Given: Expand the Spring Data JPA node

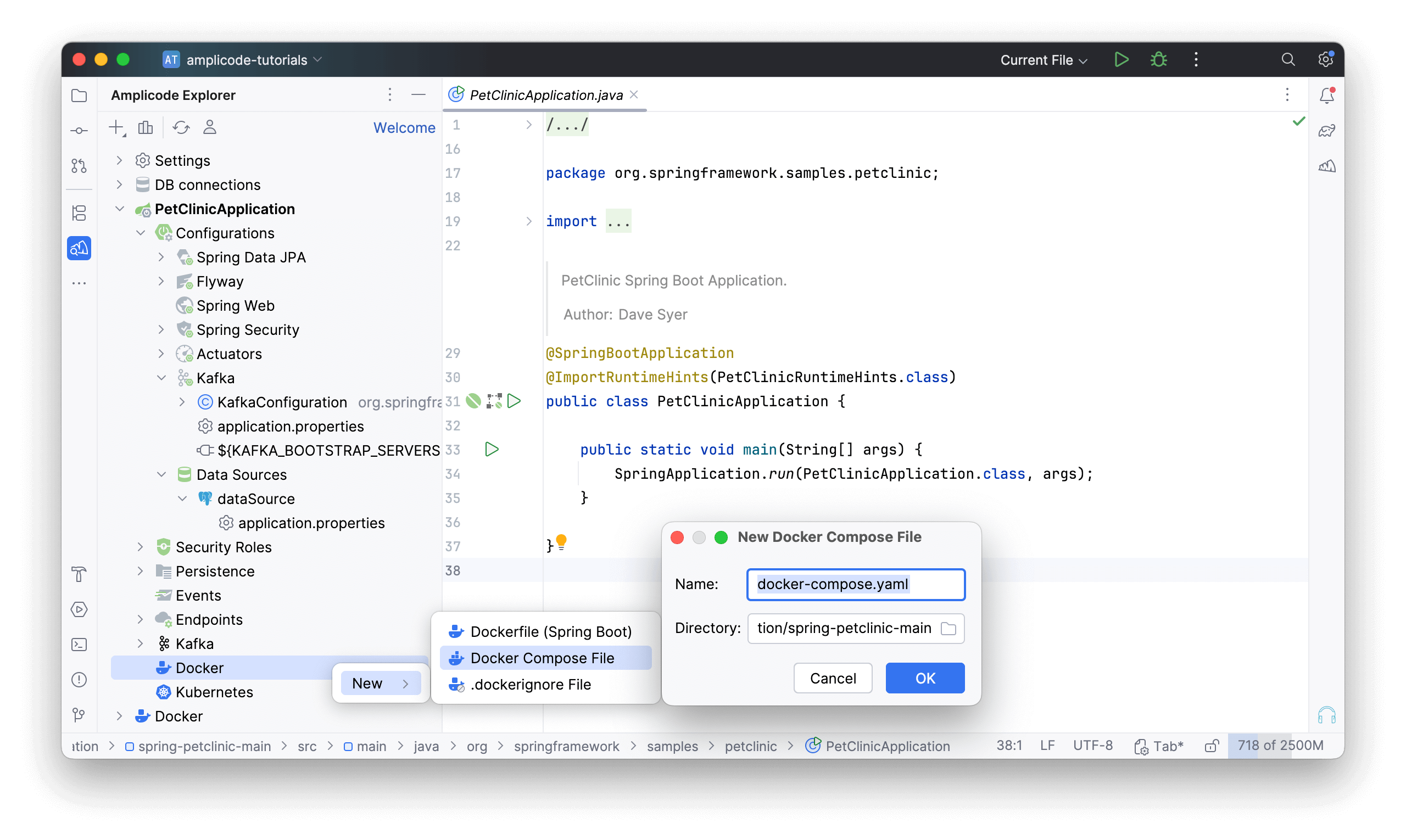Looking at the screenshot, I should click(161, 257).
